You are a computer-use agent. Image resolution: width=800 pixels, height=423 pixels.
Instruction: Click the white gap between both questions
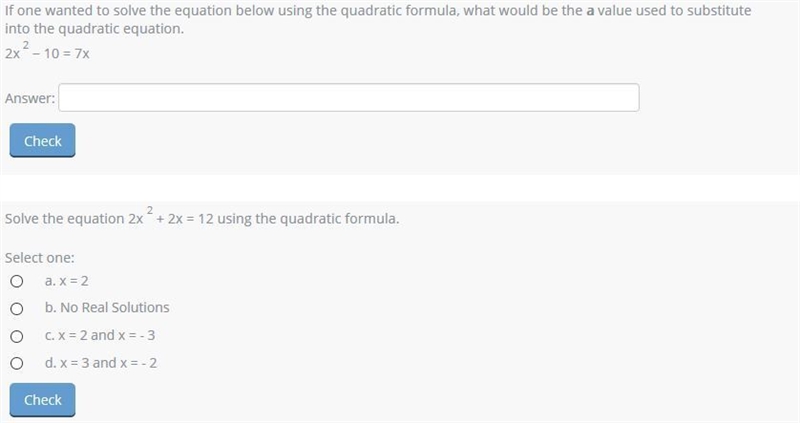[x=400, y=188]
